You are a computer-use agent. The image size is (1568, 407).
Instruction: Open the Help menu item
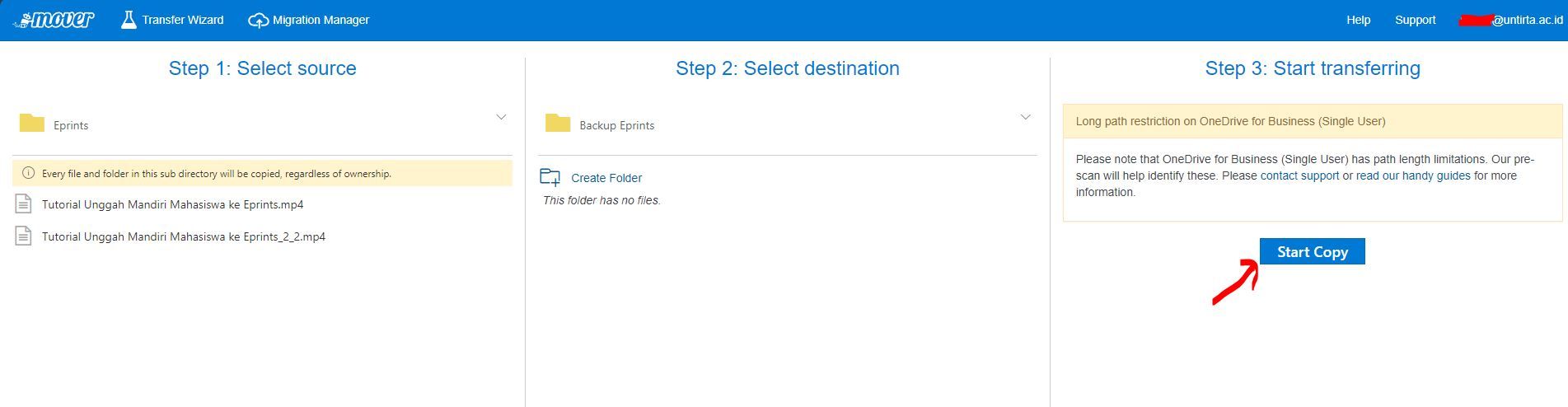tap(1358, 20)
